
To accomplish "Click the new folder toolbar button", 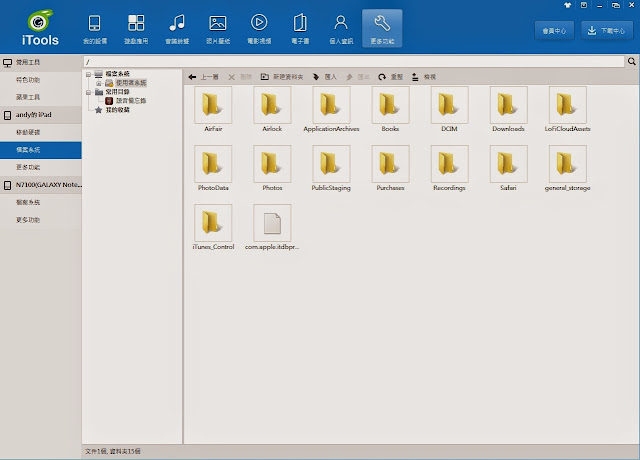I will click(x=280, y=76).
